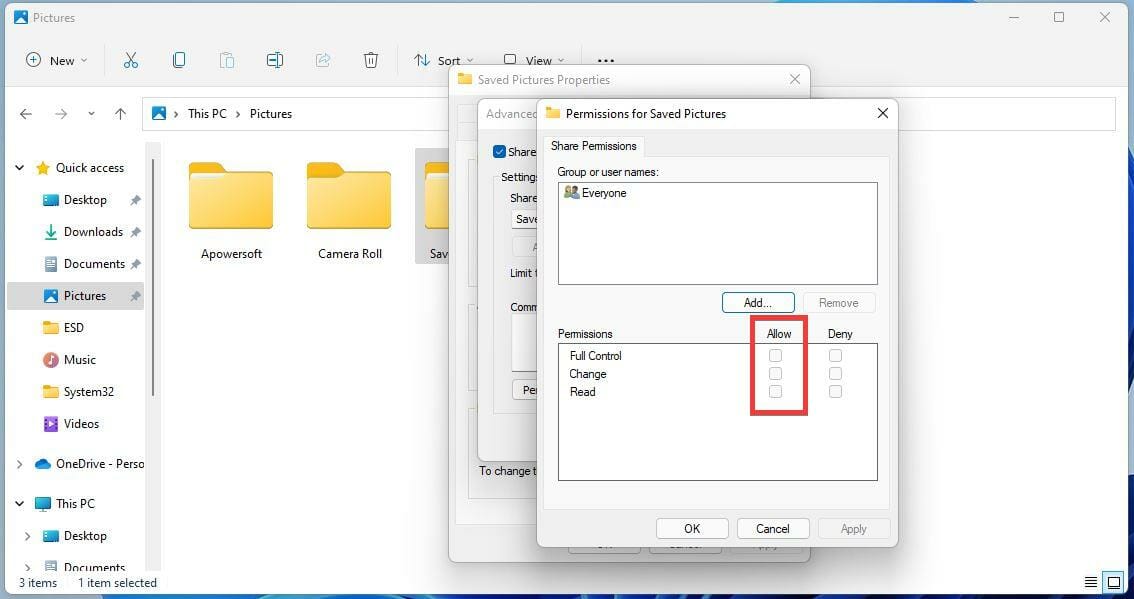Click the Share icon in Explorer toolbar
Screen dimensions: 1134x599
point(323,61)
